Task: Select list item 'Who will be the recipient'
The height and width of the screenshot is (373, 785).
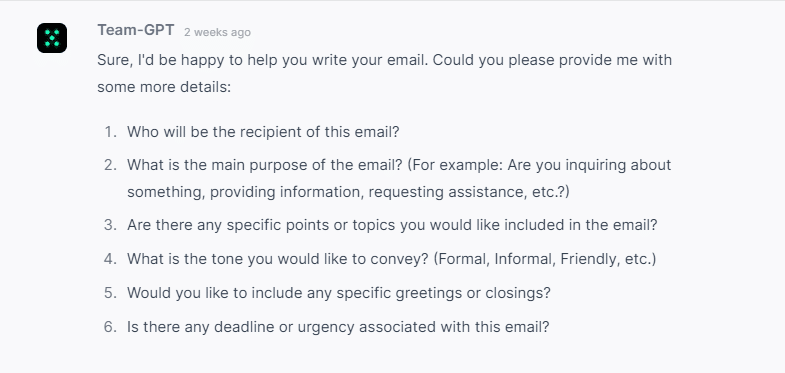Action: coord(263,132)
